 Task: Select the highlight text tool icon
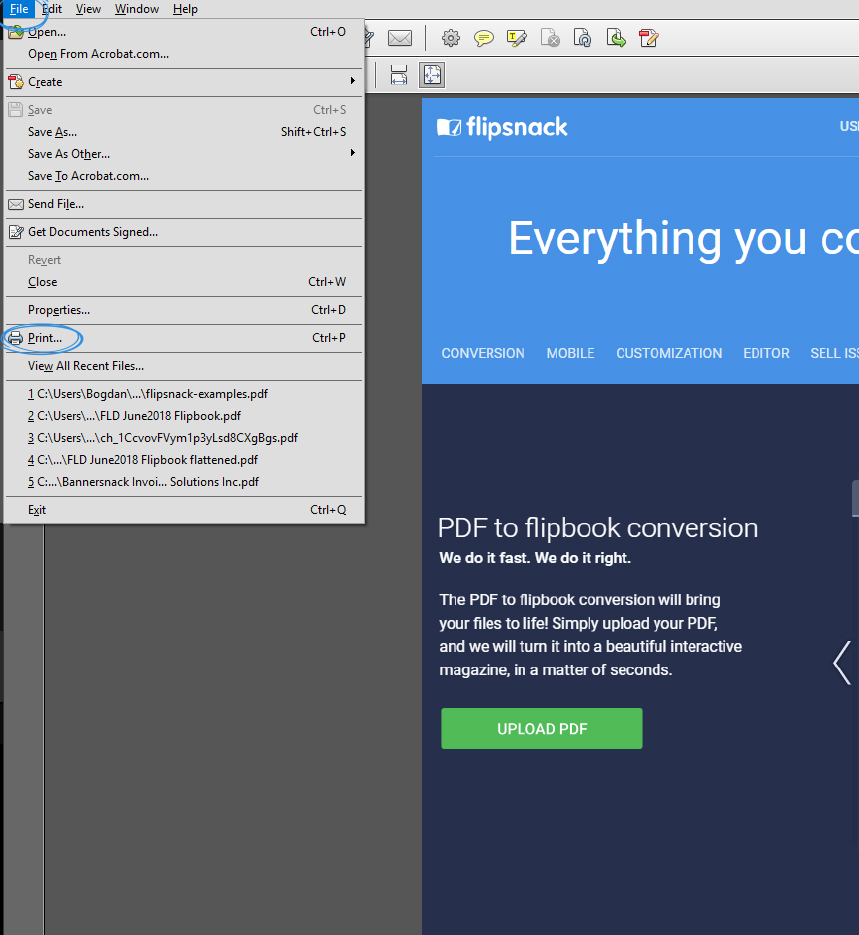tap(516, 39)
